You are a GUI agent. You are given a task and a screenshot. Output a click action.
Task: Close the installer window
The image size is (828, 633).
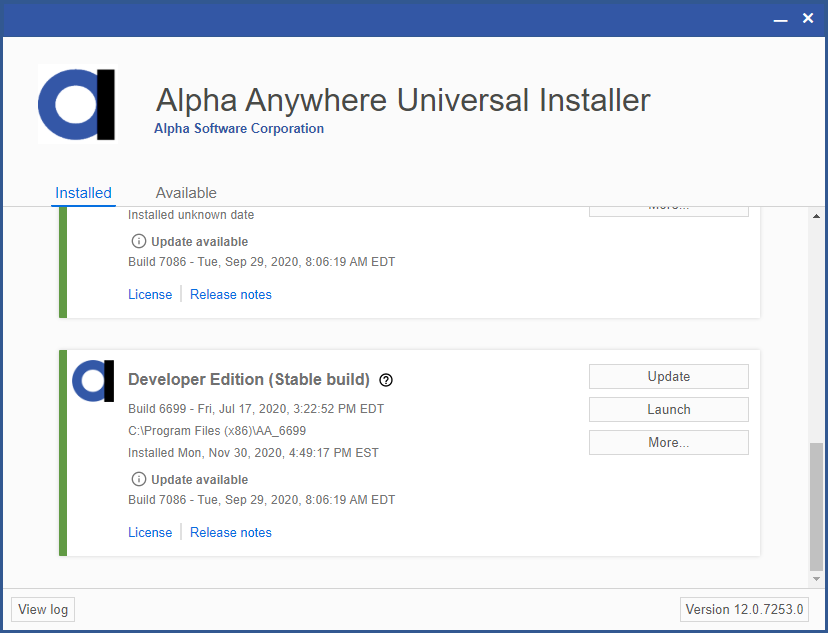click(808, 18)
